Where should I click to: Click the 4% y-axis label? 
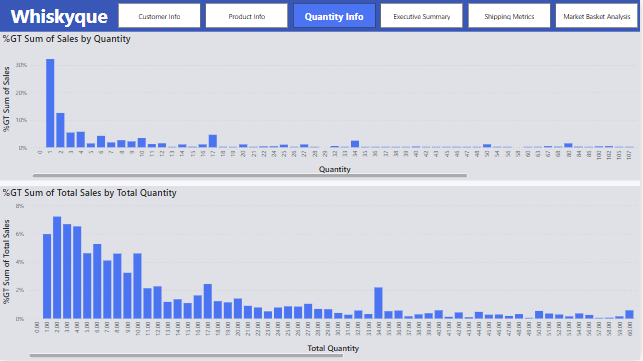[x=20, y=262]
